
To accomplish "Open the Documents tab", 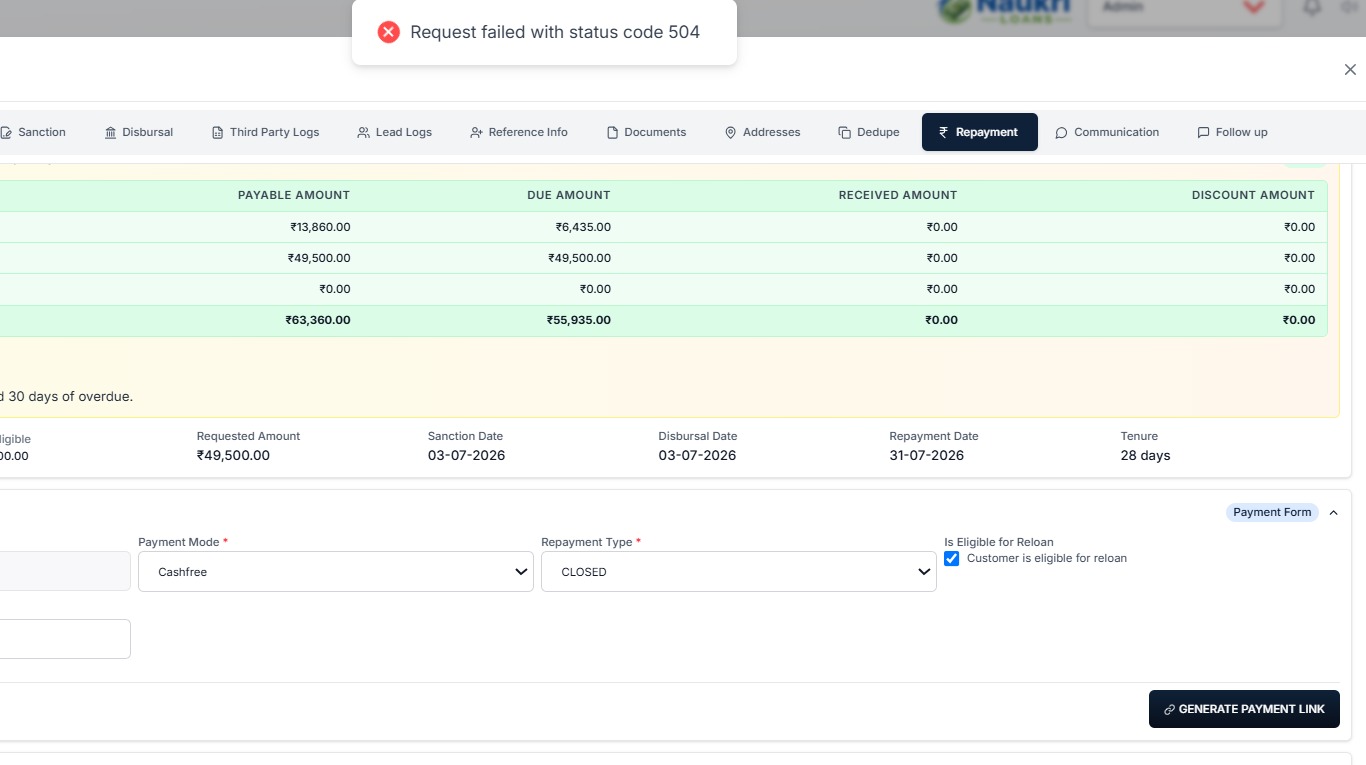I will (646, 132).
